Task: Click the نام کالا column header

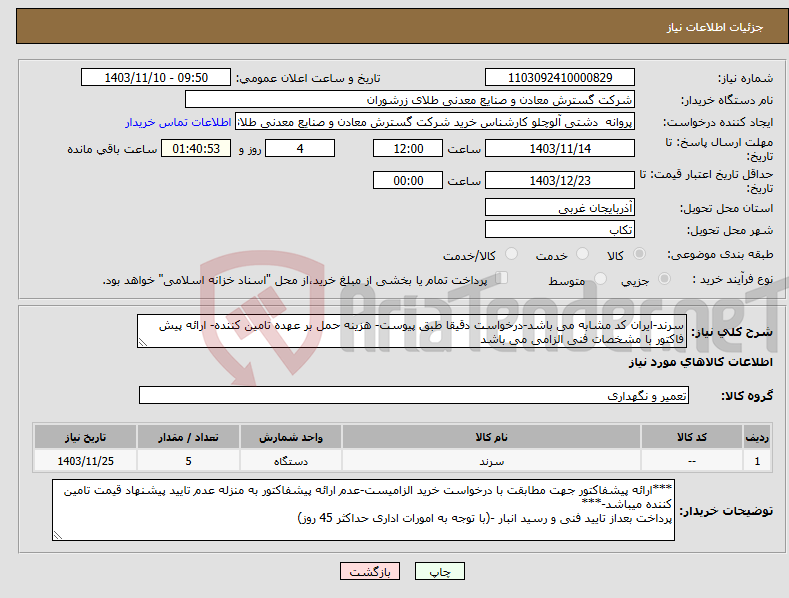Action: point(491,437)
